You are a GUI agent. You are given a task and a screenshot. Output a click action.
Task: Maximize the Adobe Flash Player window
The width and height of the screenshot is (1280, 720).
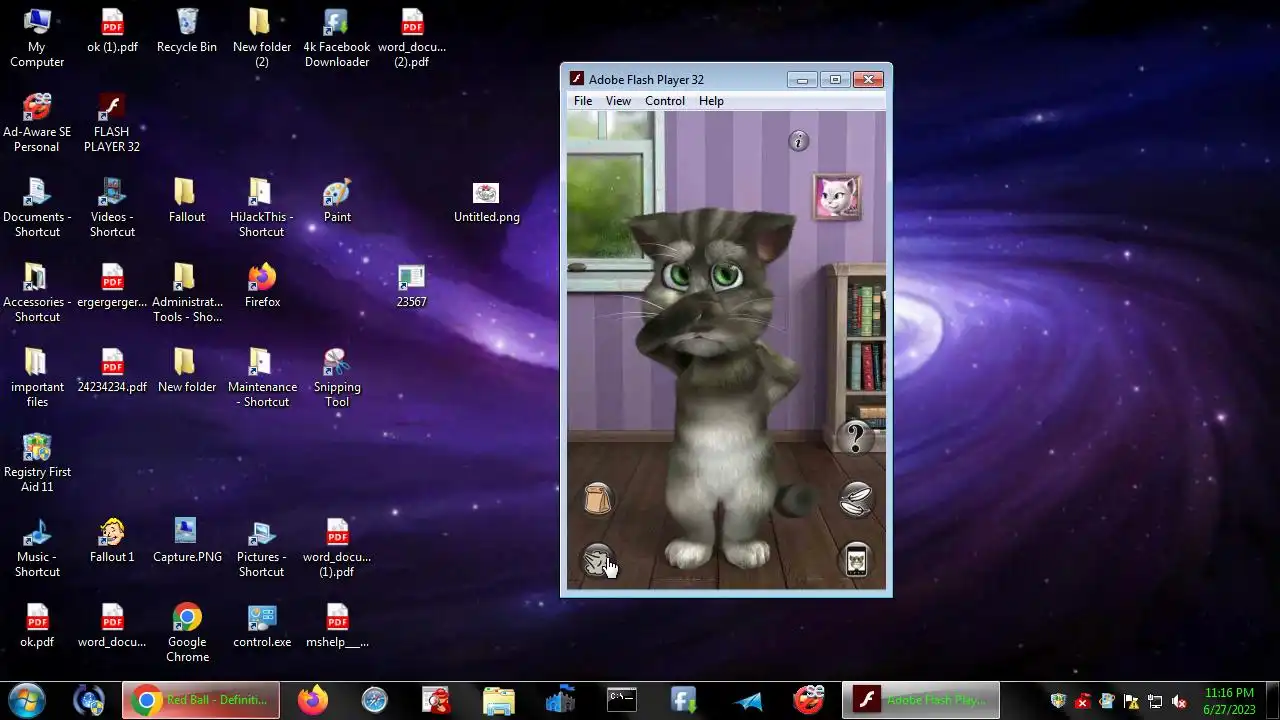coord(835,80)
